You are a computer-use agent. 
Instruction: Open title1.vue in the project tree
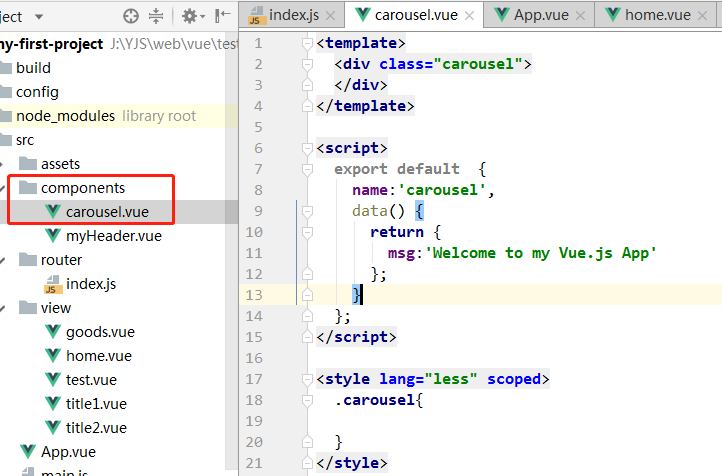96,404
